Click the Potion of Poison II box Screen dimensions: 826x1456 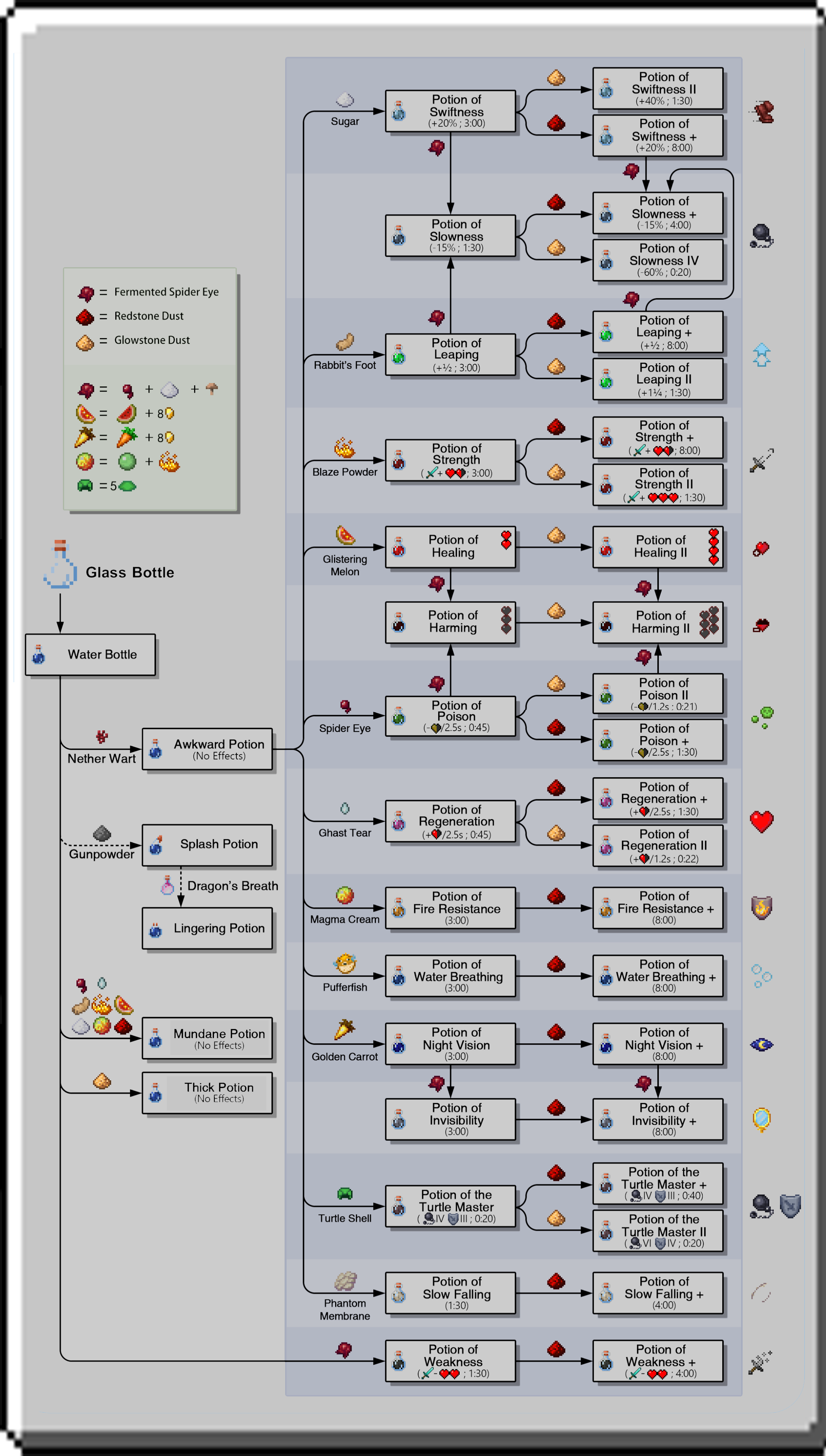(x=658, y=693)
